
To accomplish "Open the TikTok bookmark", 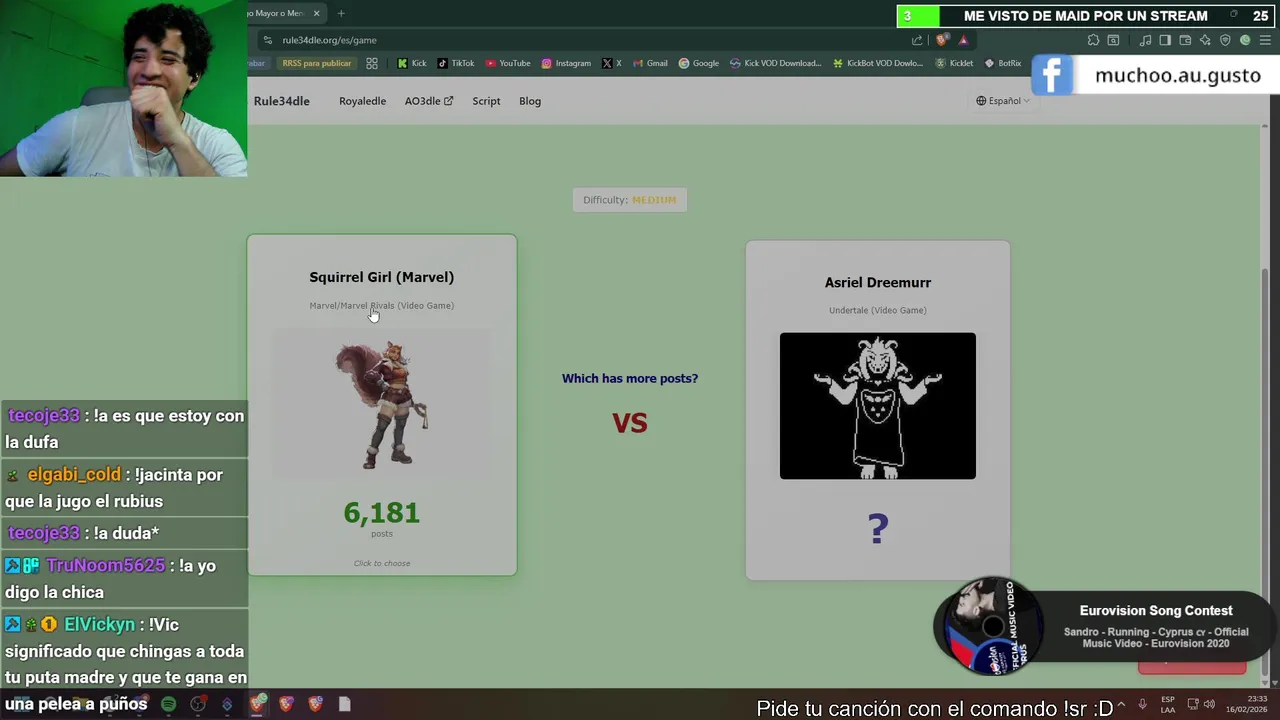I will [x=456, y=63].
